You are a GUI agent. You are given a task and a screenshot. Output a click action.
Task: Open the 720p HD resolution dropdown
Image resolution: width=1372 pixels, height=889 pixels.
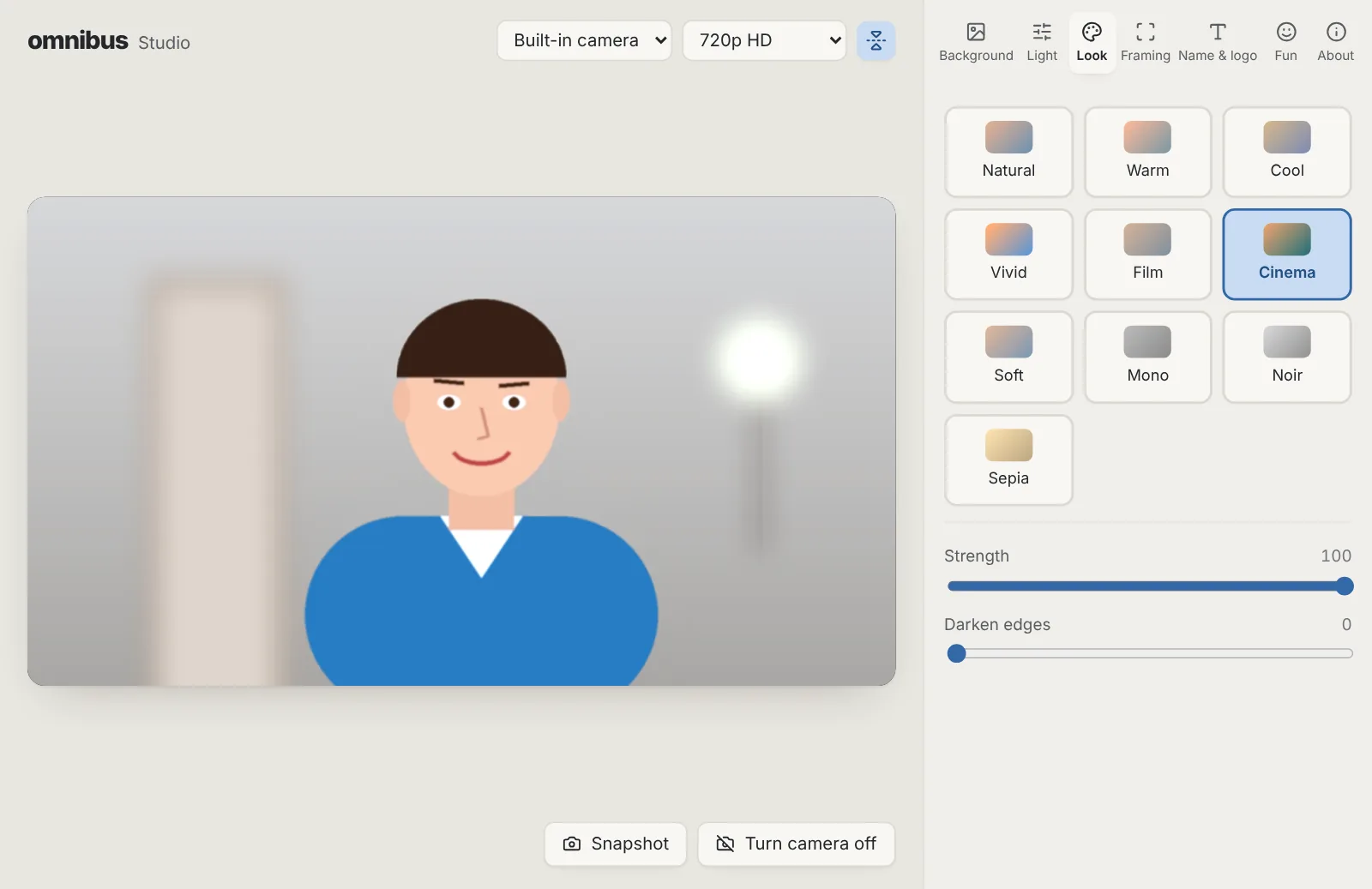pyautogui.click(x=764, y=40)
